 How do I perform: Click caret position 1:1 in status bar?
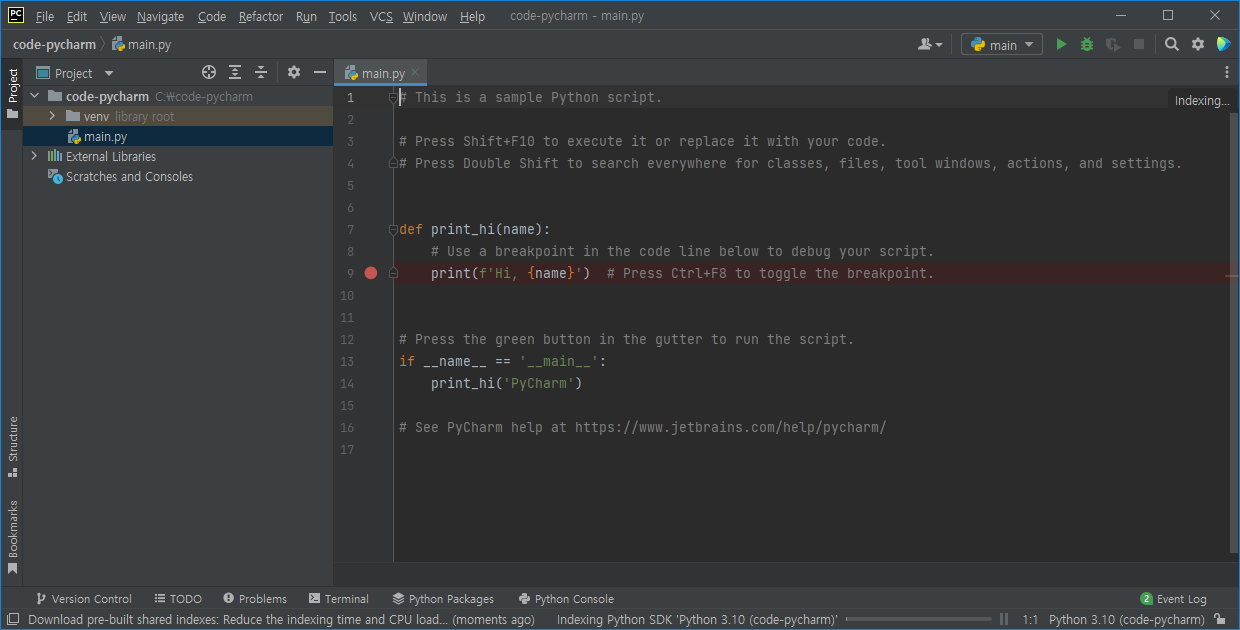pyautogui.click(x=1030, y=620)
